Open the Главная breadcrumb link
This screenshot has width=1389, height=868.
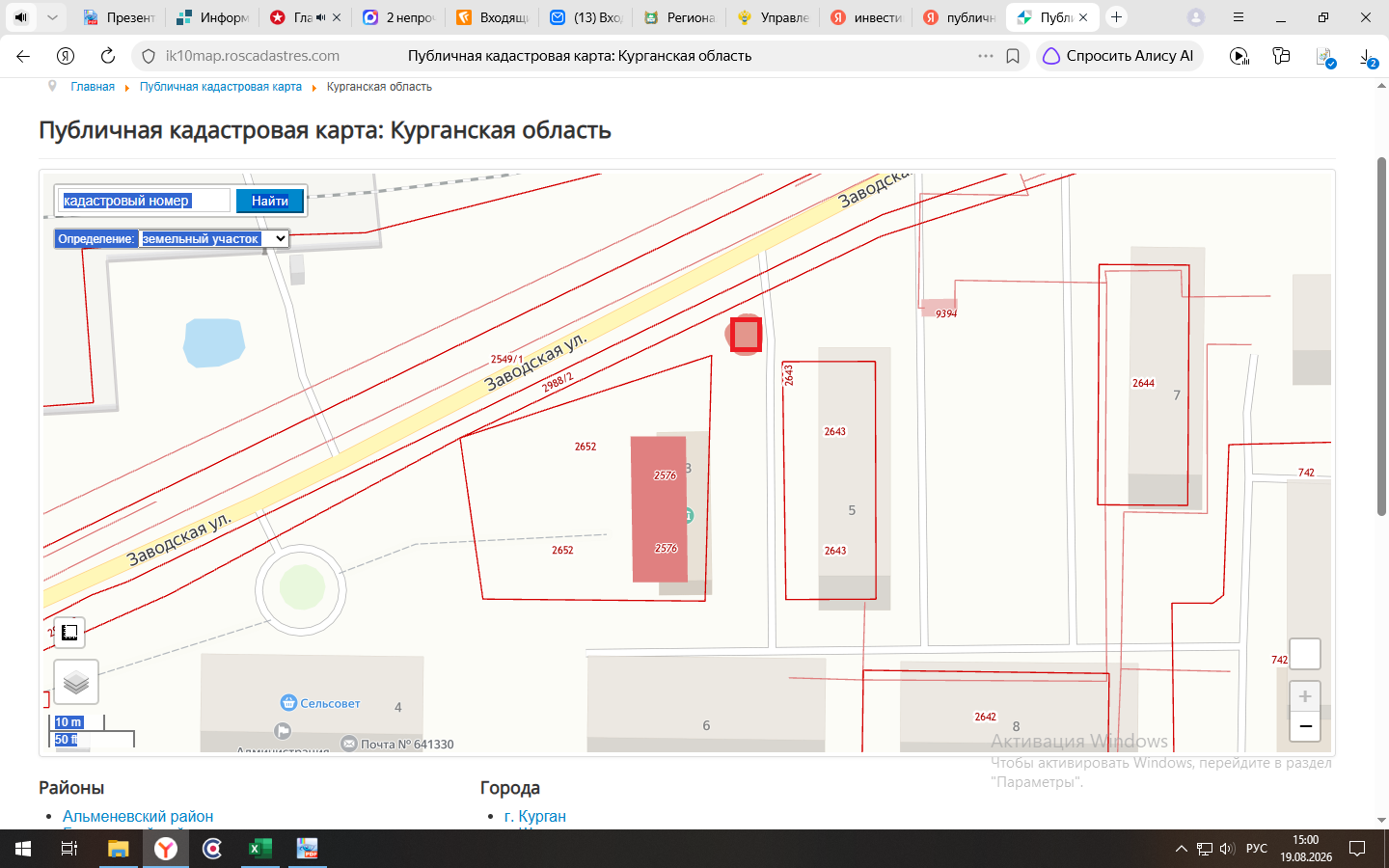93,87
